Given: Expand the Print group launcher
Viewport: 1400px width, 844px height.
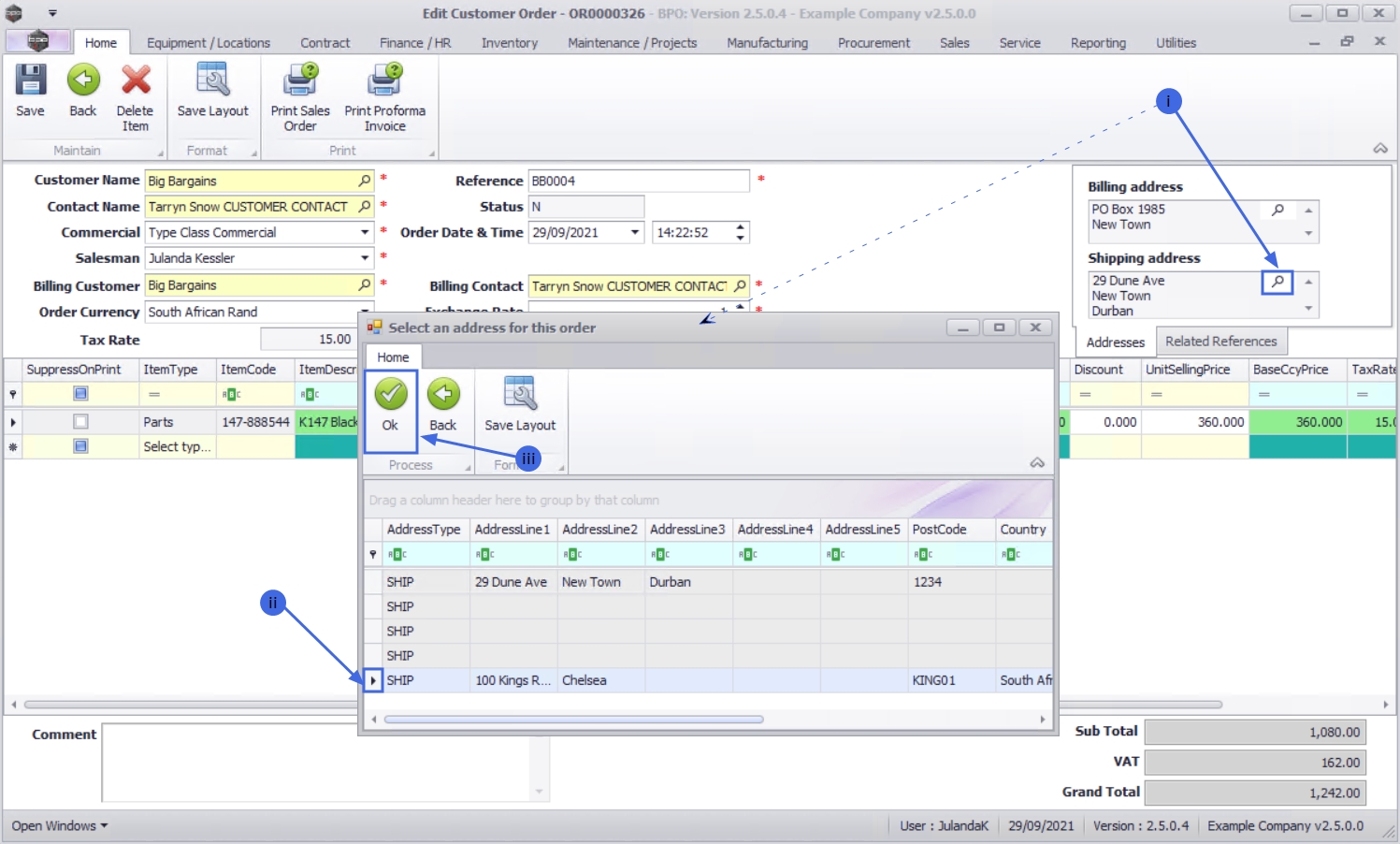Looking at the screenshot, I should point(432,153).
